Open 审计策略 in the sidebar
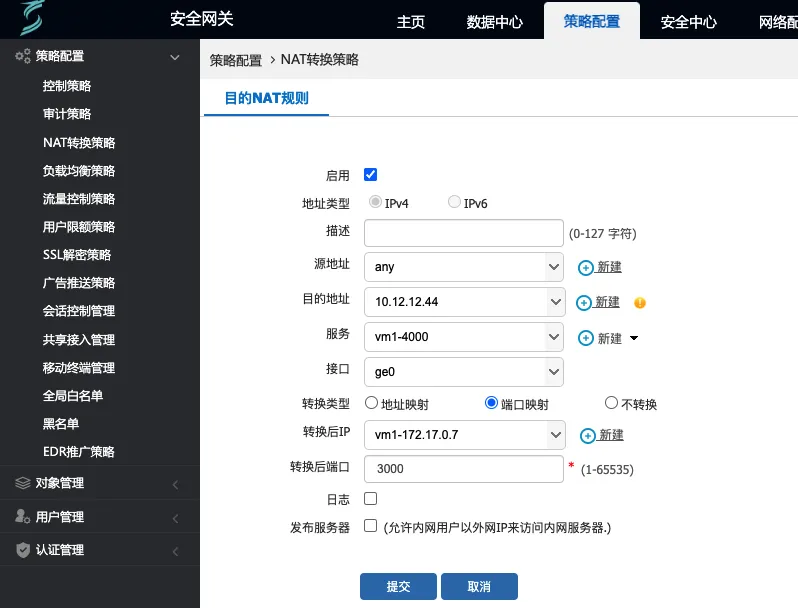 click(67, 114)
